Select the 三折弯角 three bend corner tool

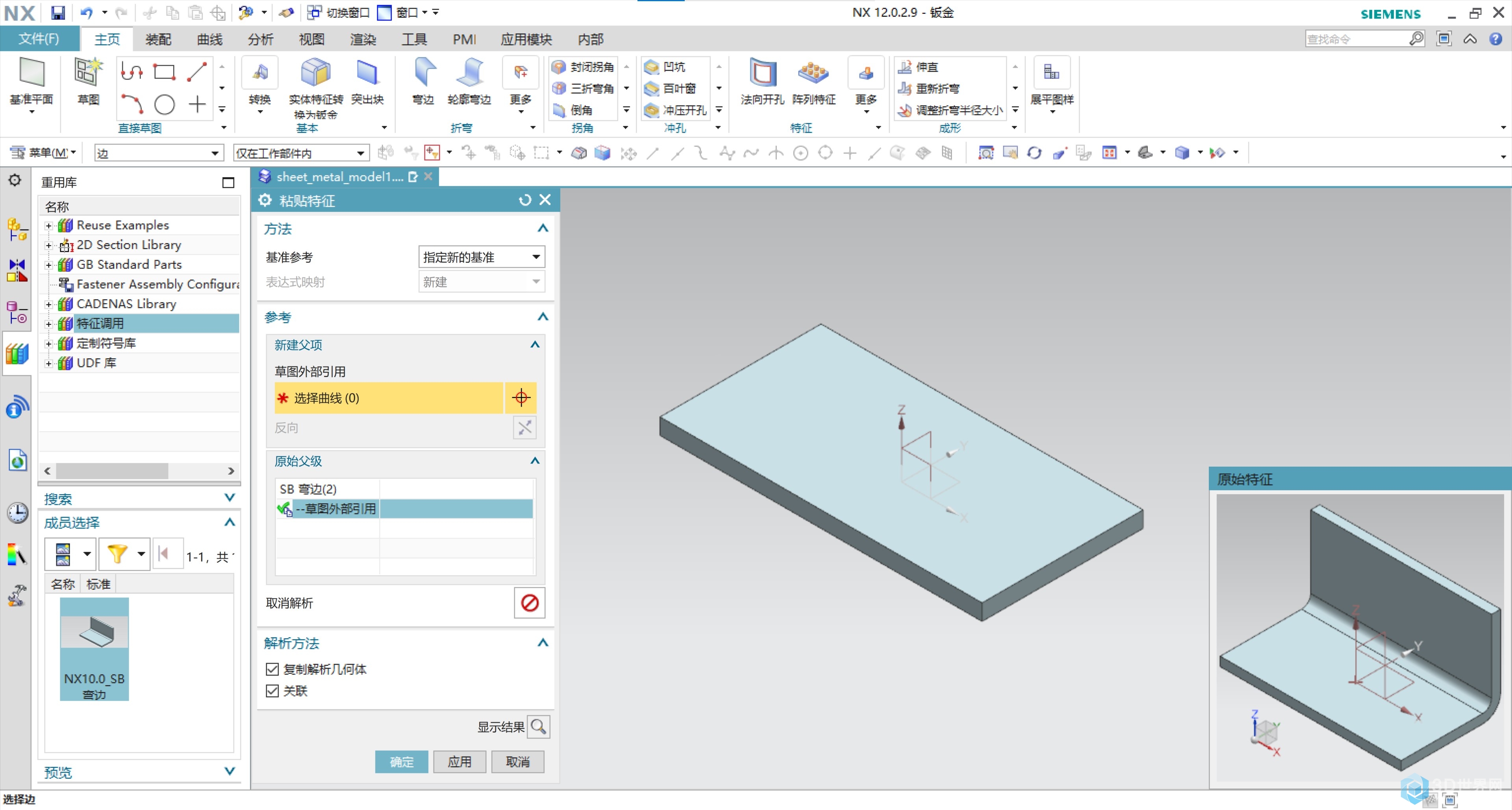click(584, 89)
